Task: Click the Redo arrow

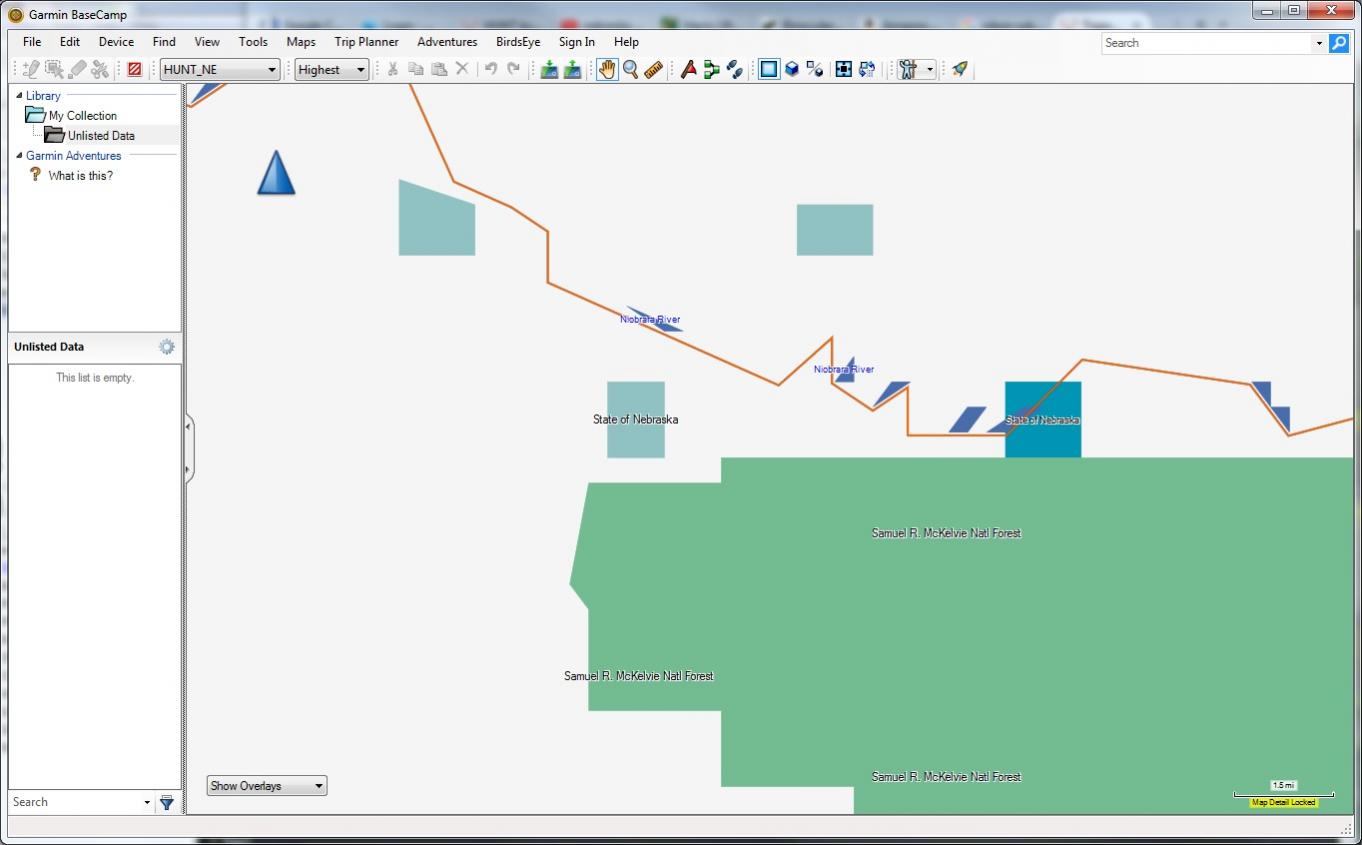Action: [x=514, y=69]
